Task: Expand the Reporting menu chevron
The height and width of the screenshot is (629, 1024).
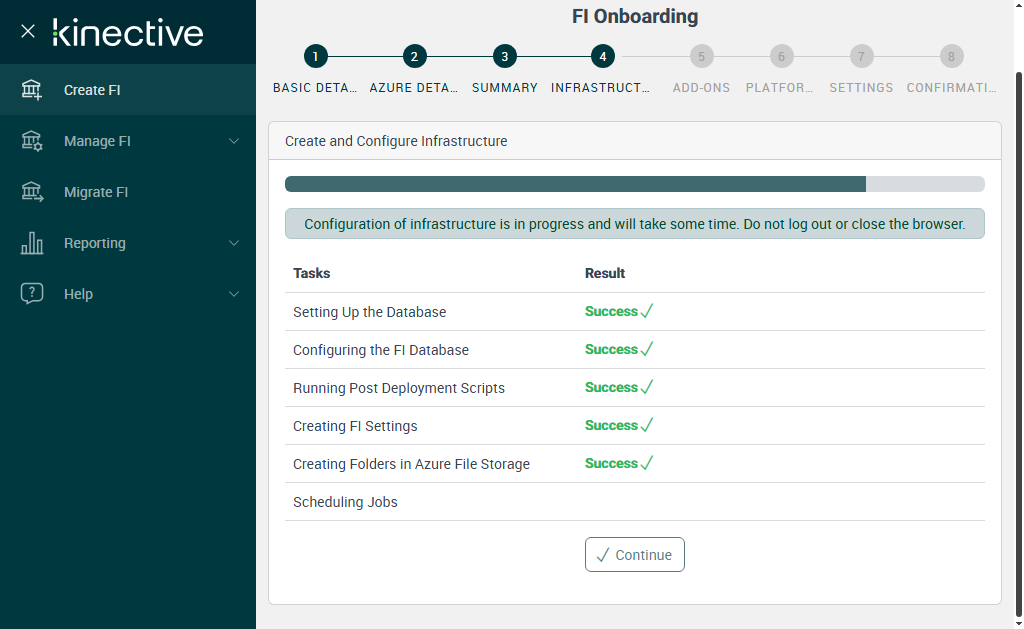Action: [x=234, y=243]
